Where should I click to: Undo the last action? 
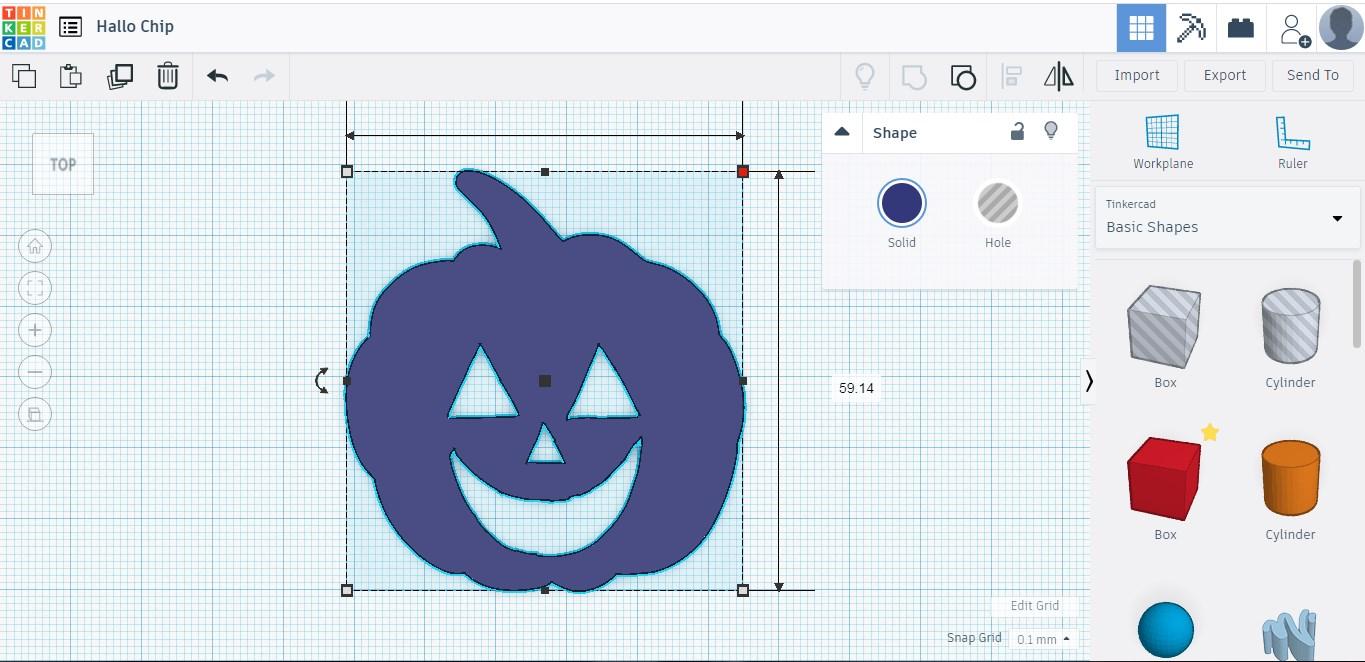click(x=216, y=75)
